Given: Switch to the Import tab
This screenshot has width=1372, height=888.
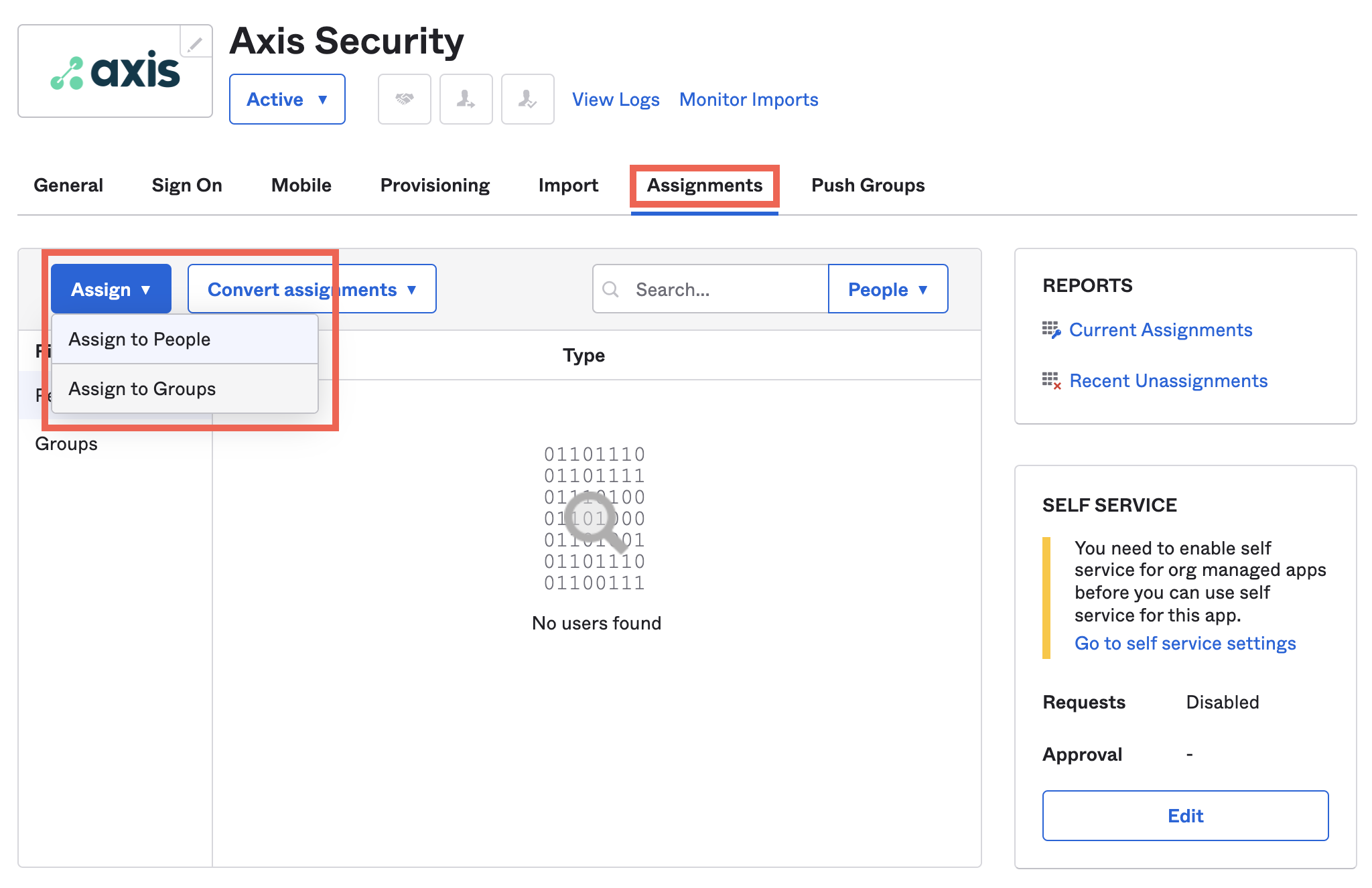Looking at the screenshot, I should point(568,185).
